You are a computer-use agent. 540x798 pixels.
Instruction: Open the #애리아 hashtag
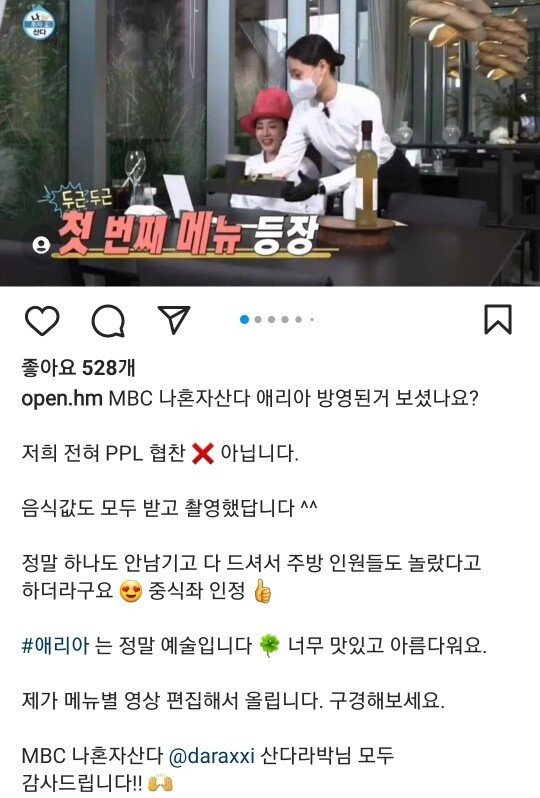(55, 645)
